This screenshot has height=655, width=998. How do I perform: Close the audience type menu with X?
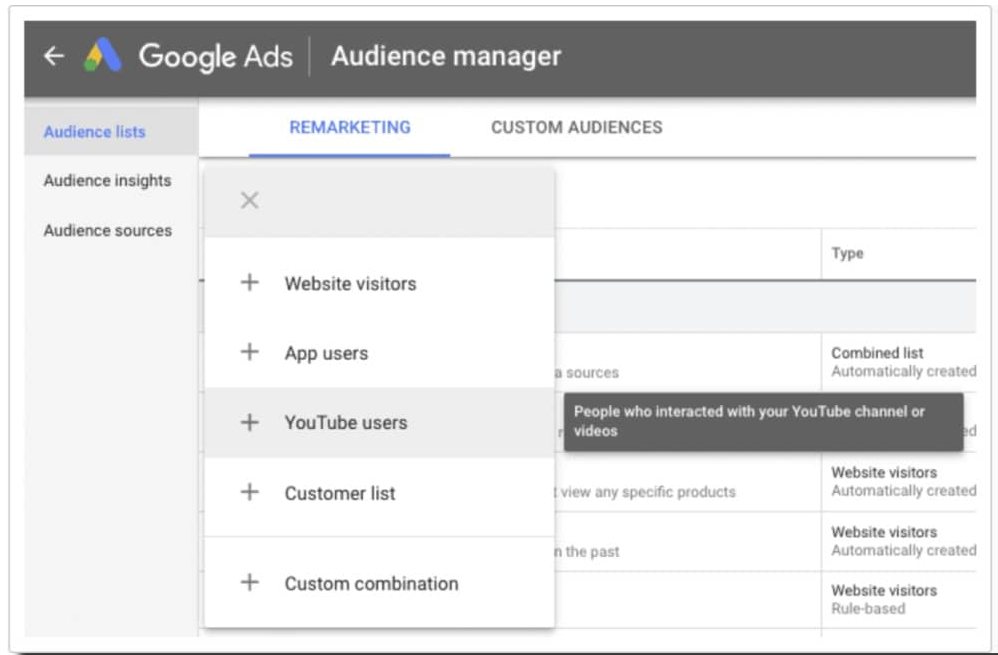pyautogui.click(x=250, y=201)
